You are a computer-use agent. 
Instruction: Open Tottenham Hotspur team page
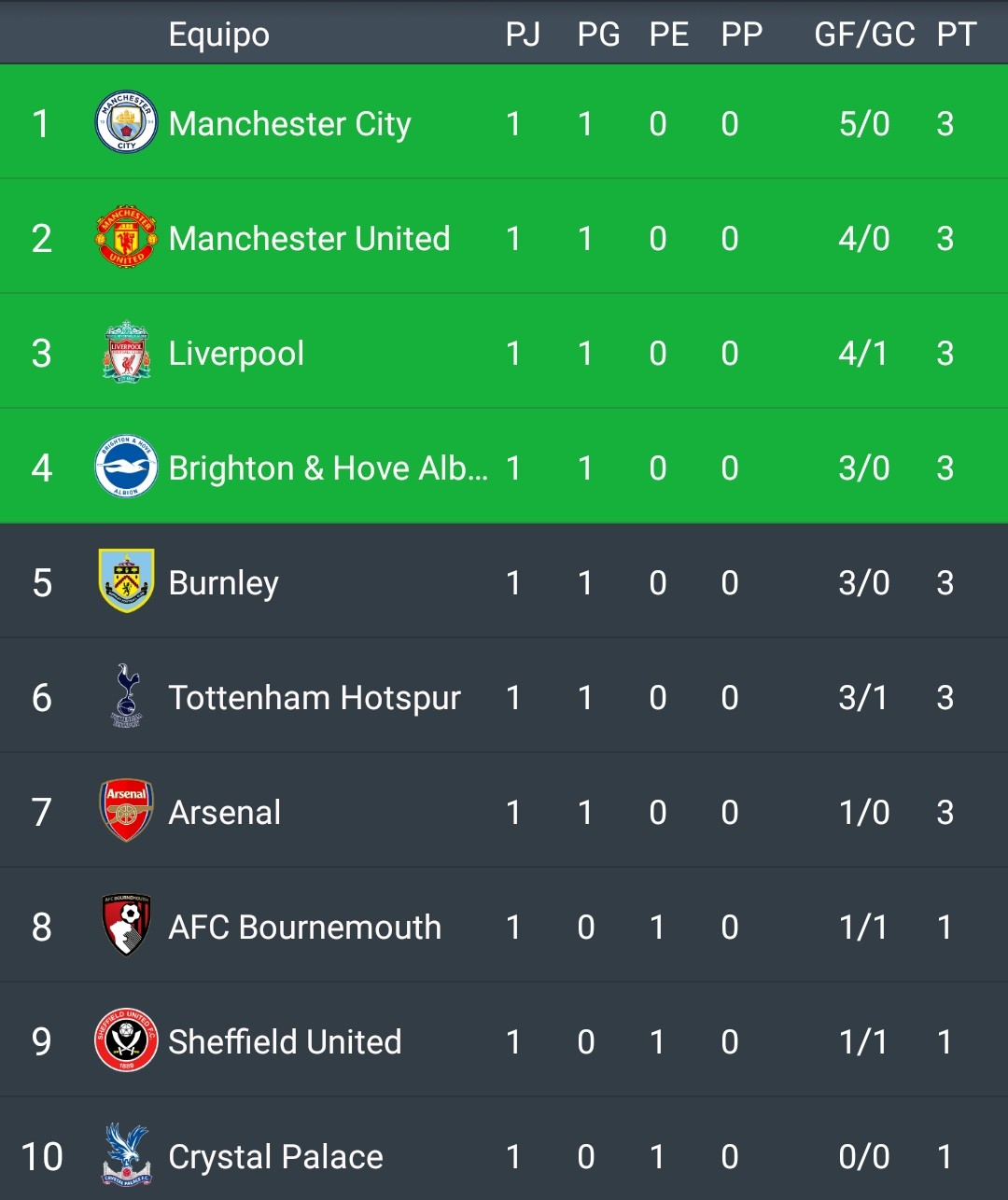[315, 698]
